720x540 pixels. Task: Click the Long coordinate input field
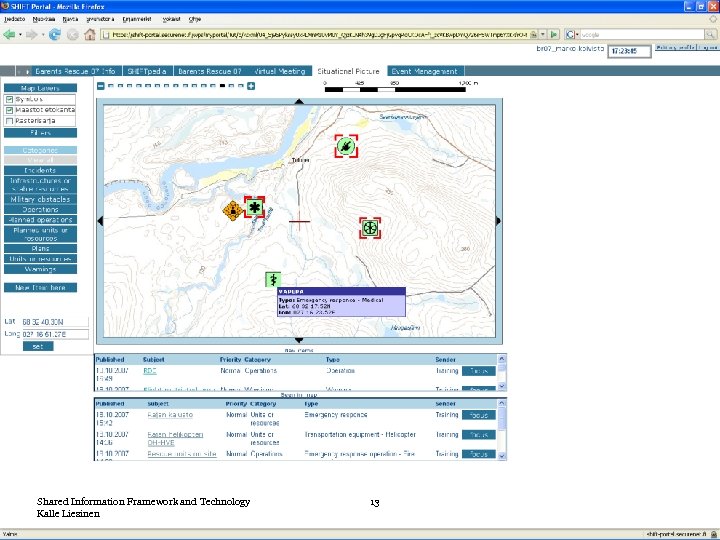click(x=55, y=334)
